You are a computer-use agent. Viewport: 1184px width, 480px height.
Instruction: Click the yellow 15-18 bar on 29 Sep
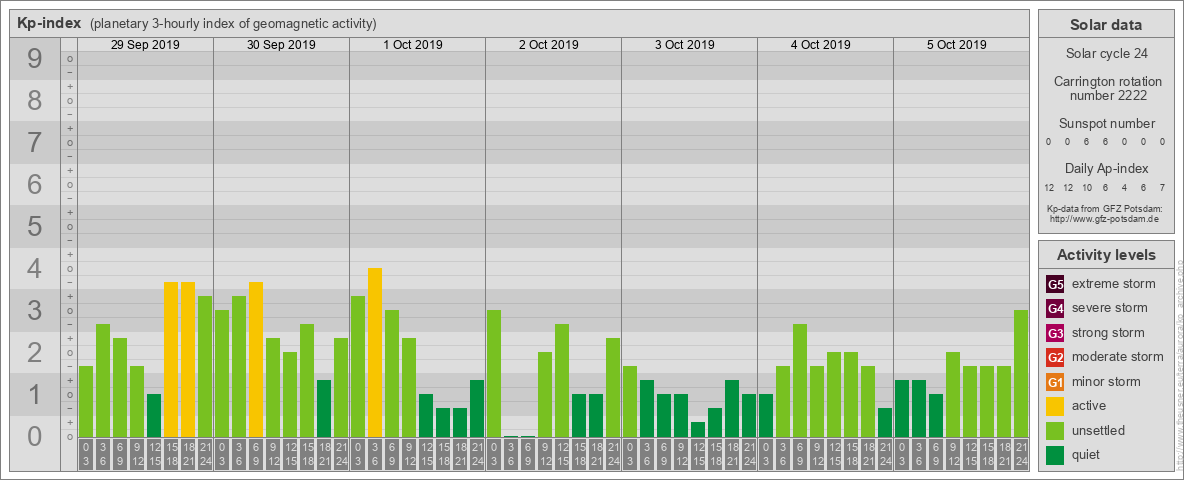[x=171, y=359]
